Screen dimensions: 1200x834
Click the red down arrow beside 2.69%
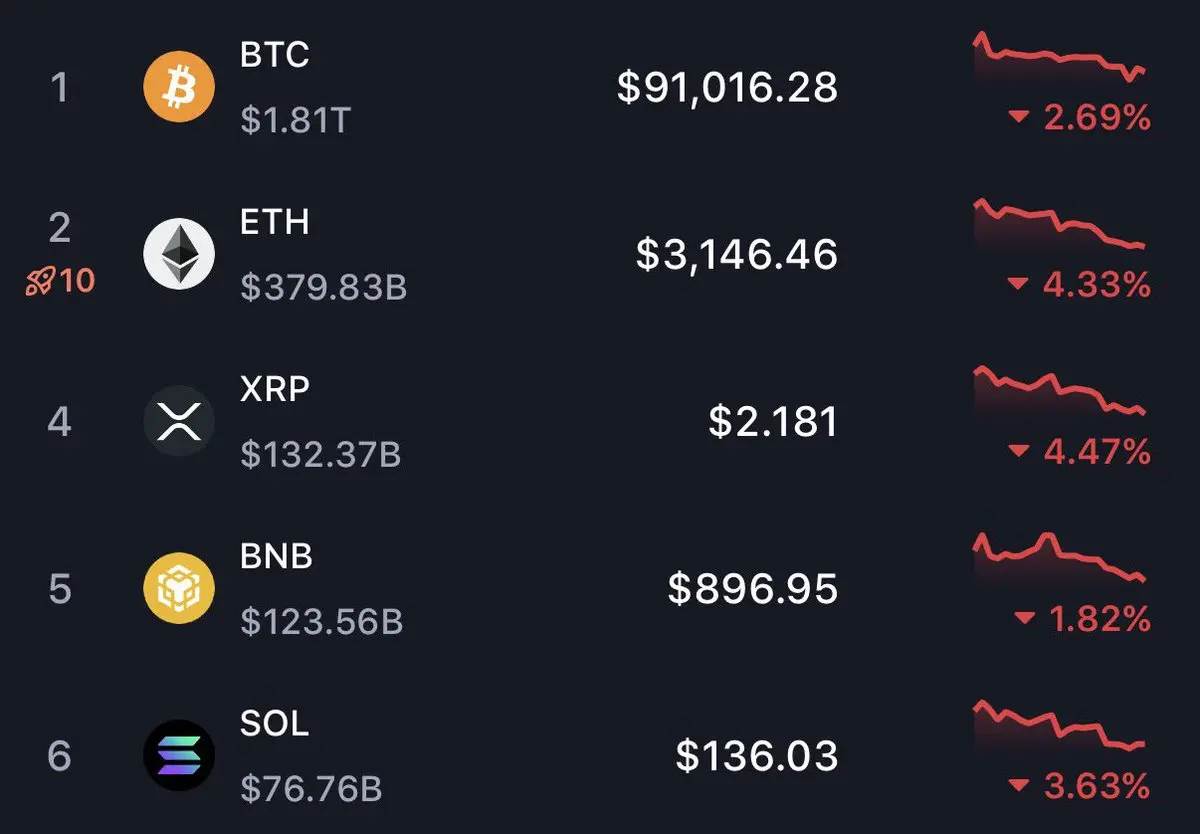(1019, 119)
